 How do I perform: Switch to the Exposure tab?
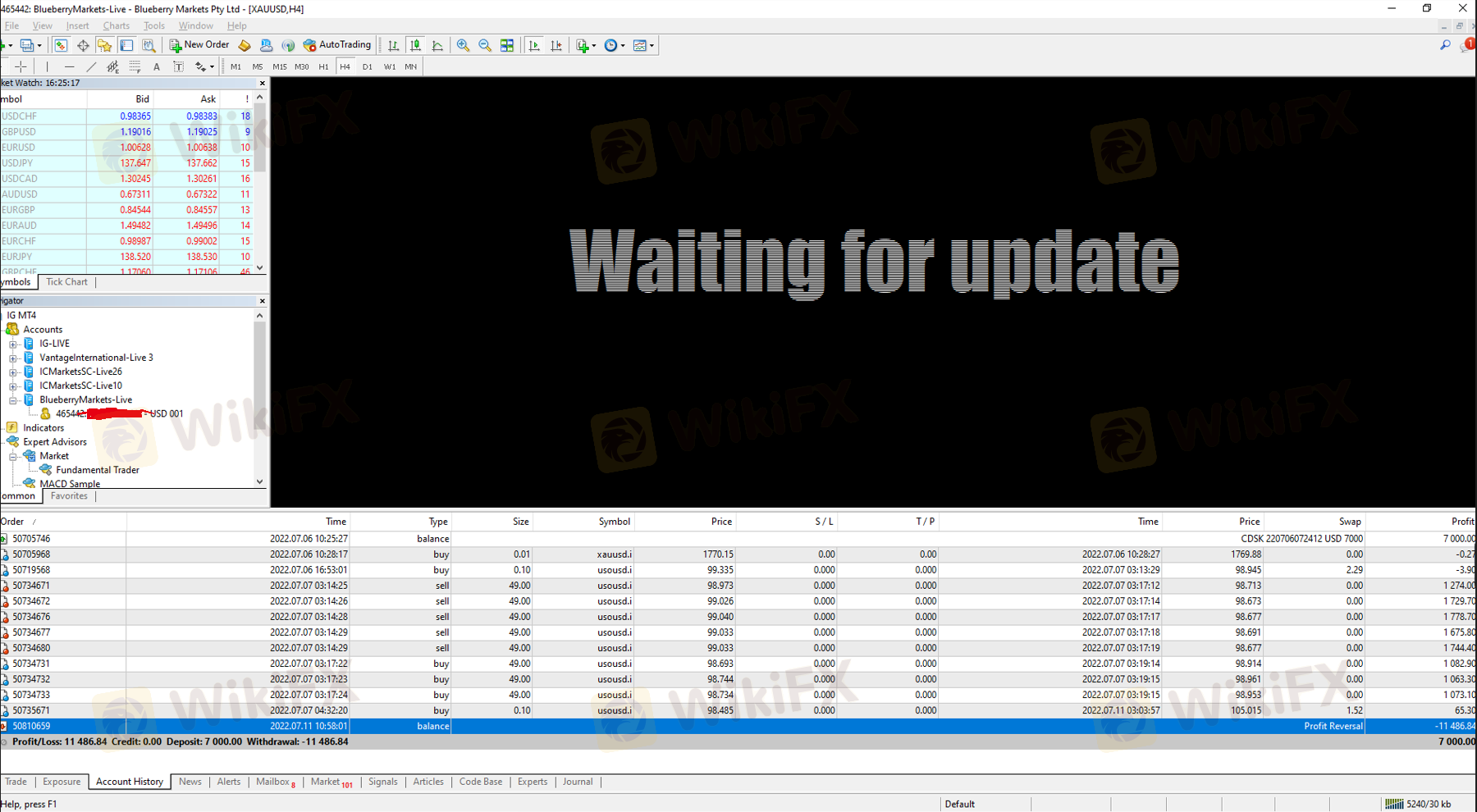62,782
